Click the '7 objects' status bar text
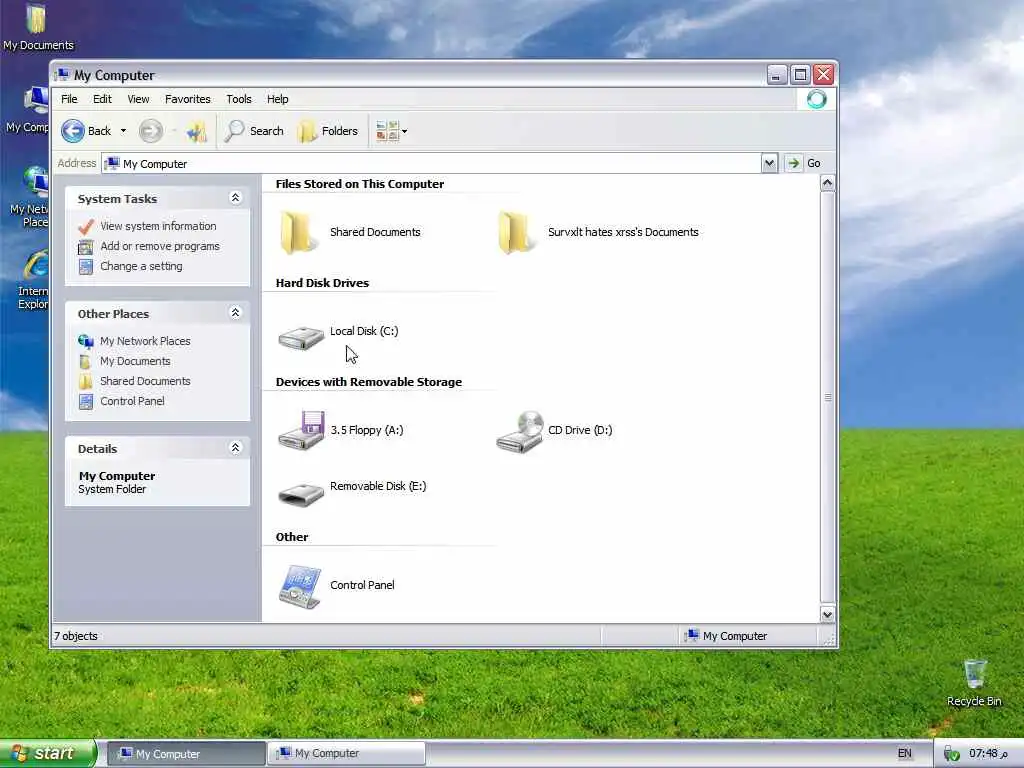 point(76,636)
